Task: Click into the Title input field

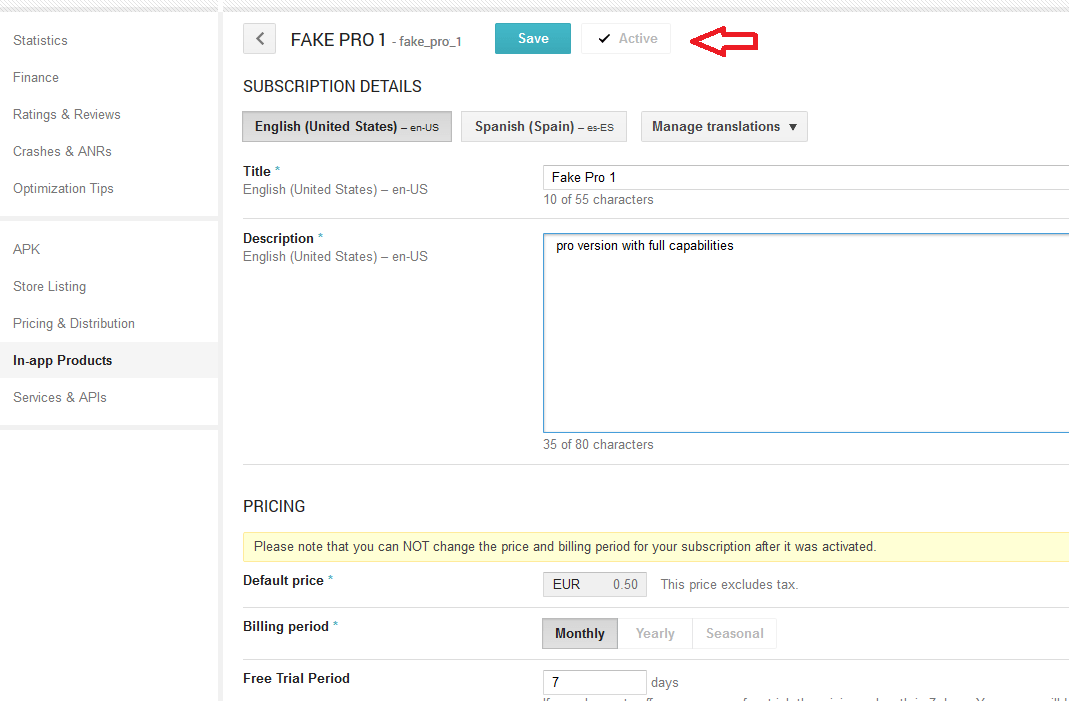Action: [806, 177]
